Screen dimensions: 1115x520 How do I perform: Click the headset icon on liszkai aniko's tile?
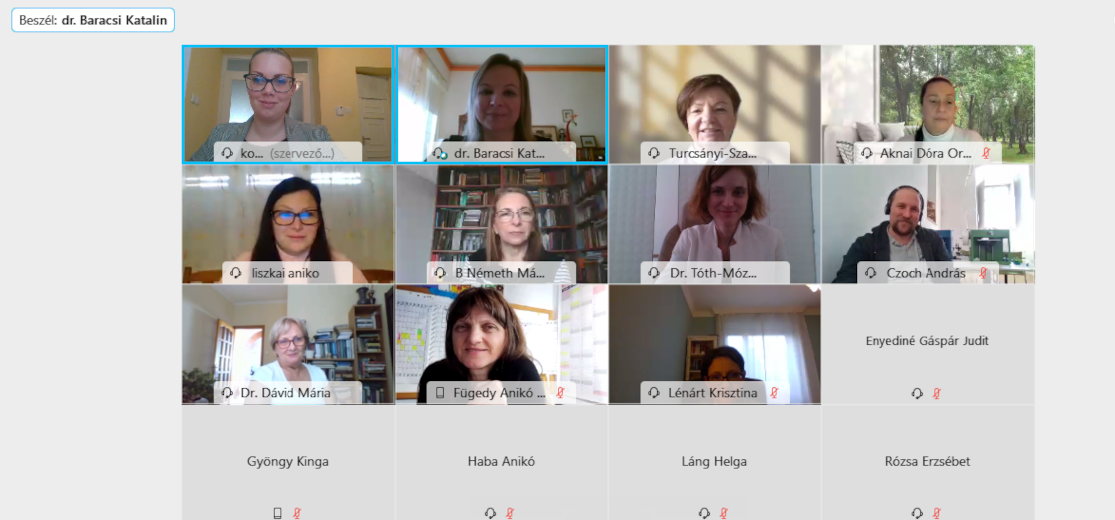coord(236,272)
